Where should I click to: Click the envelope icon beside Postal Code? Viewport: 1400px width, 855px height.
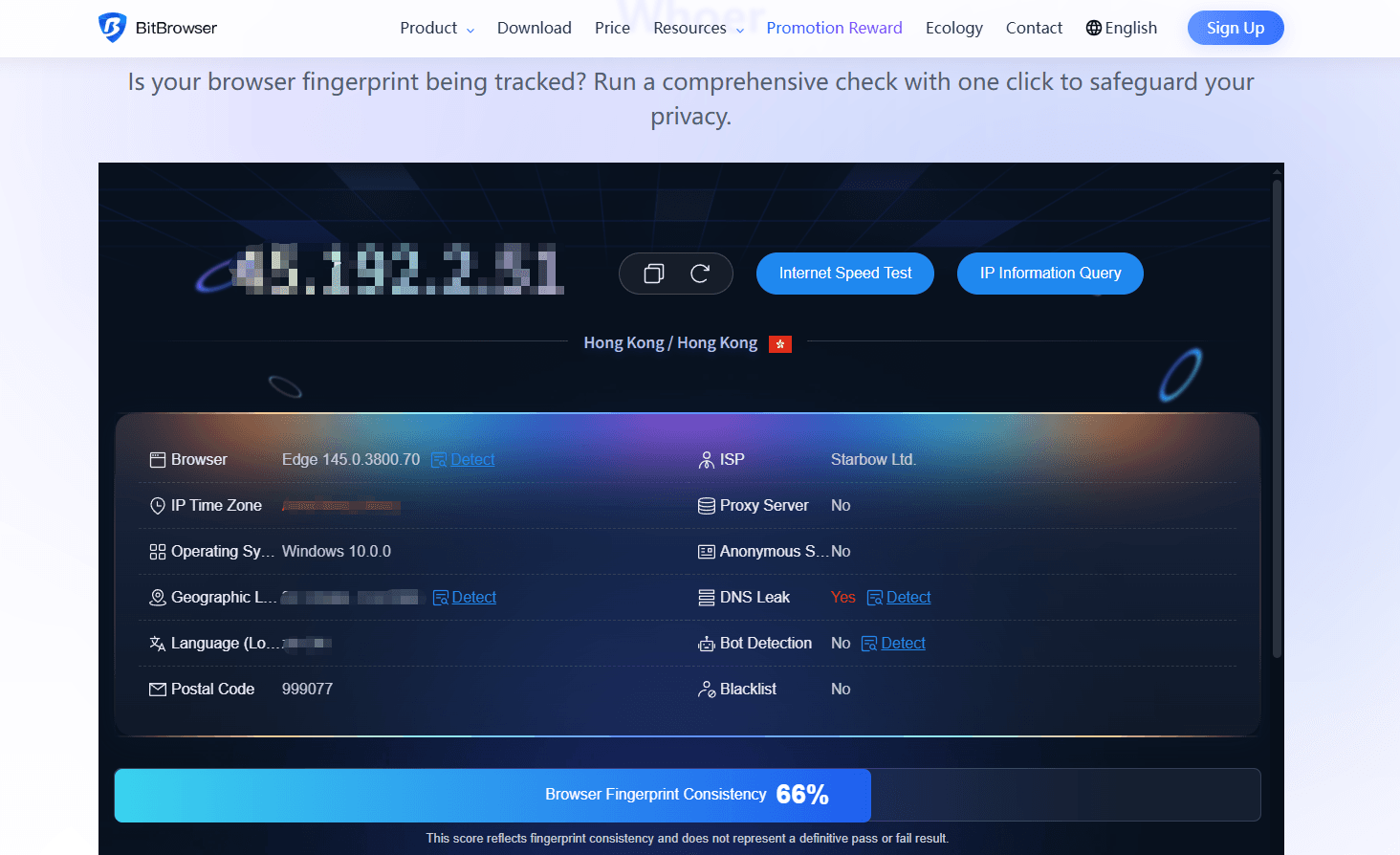click(158, 689)
